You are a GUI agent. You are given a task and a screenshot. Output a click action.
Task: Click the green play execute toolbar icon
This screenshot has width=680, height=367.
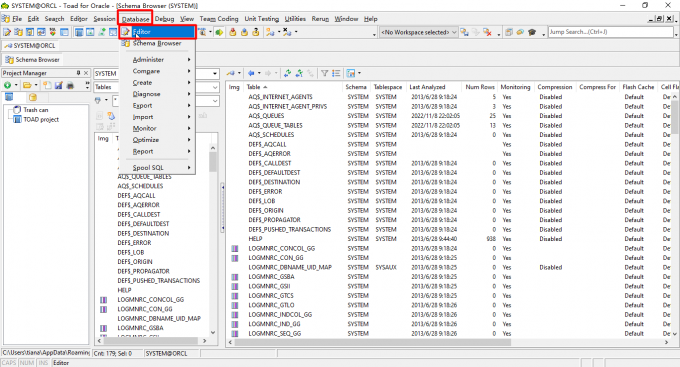[x=219, y=32]
